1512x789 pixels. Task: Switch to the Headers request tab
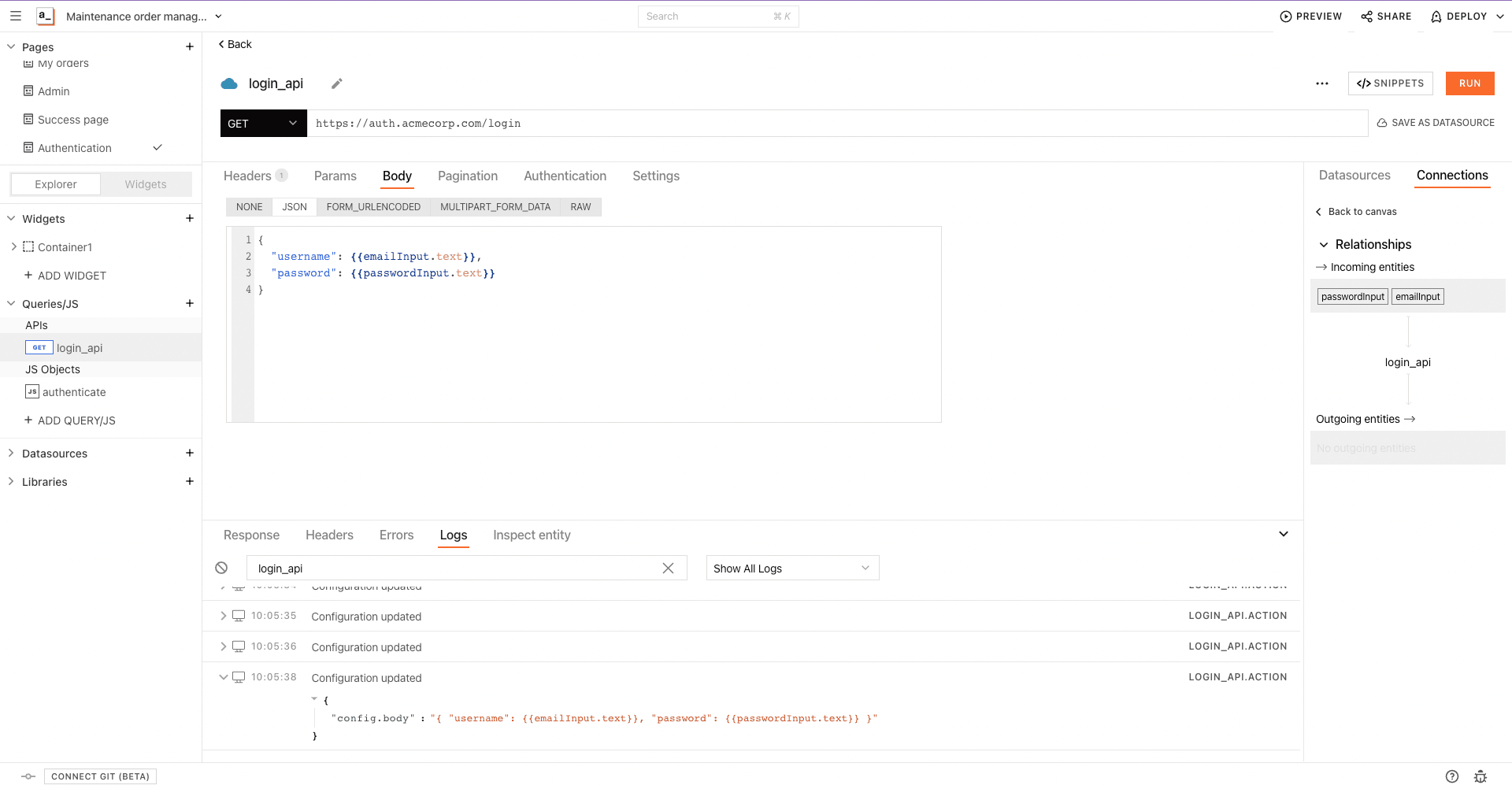click(247, 176)
